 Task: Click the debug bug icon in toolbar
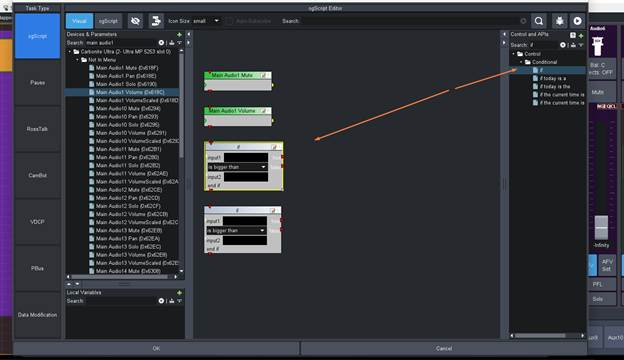pyautogui.click(x=560, y=21)
